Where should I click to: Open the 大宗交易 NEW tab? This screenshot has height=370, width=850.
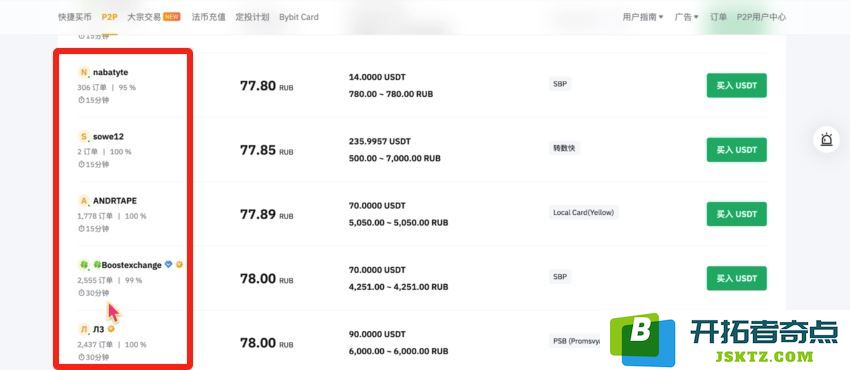click(153, 17)
